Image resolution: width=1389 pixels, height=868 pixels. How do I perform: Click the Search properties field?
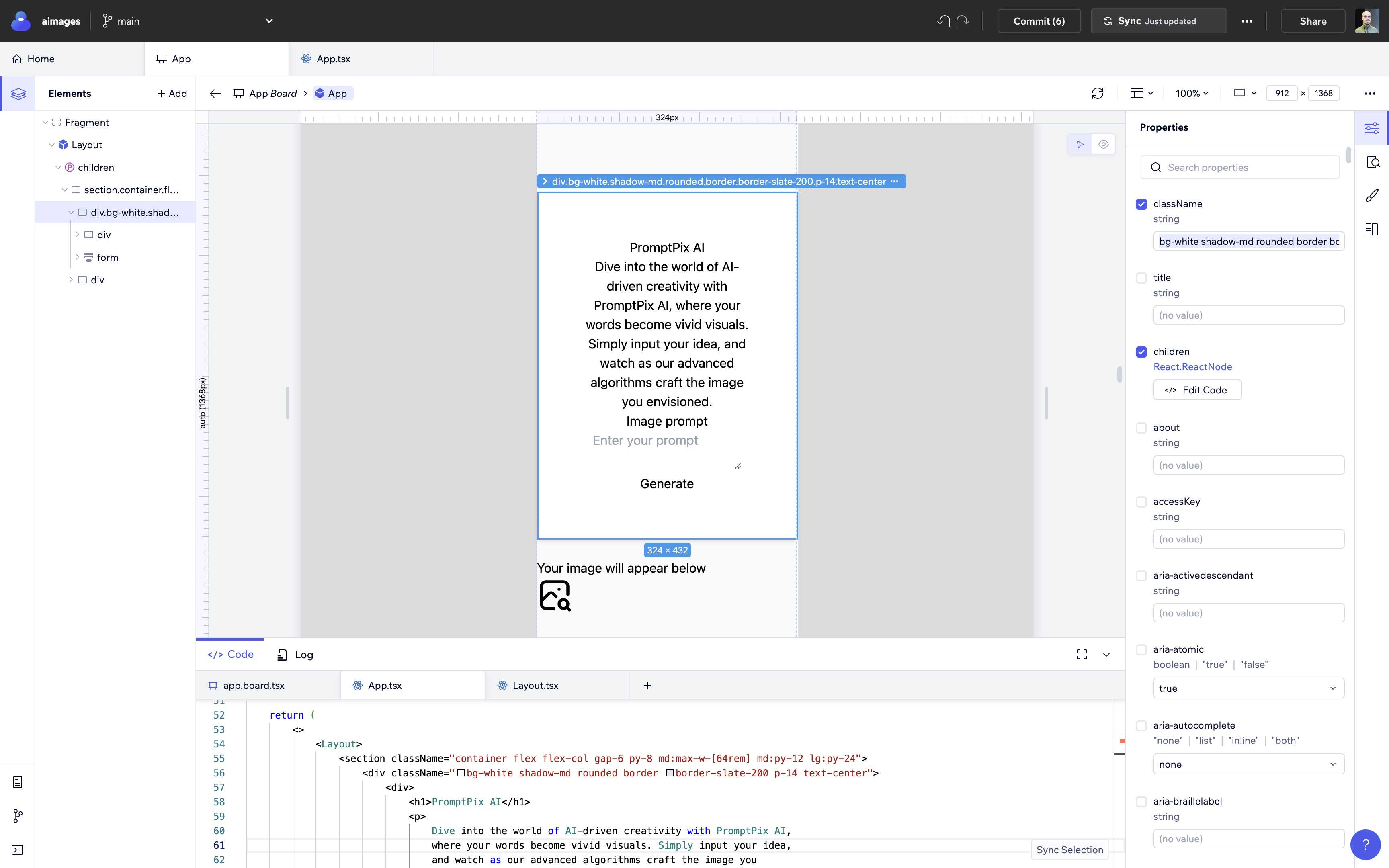[1240, 167]
